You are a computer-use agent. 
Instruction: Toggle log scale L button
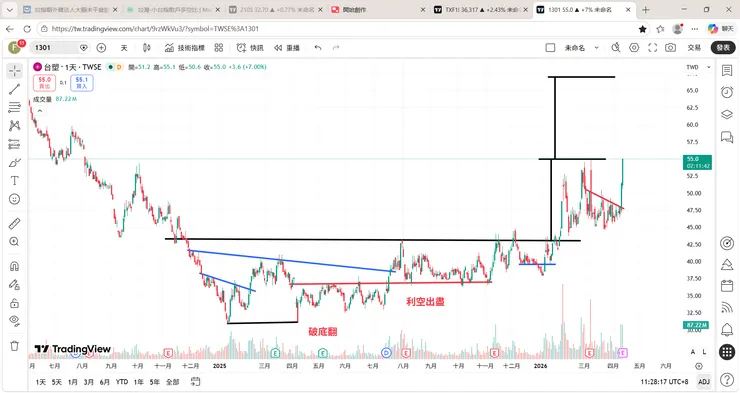705,352
